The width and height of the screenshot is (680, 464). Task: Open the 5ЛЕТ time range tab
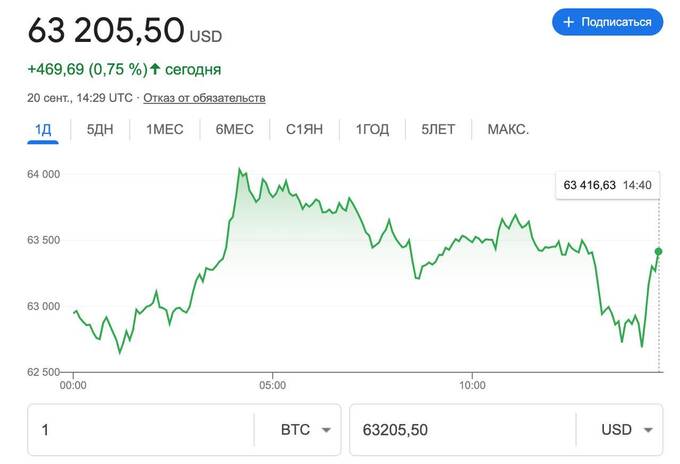[x=439, y=130]
